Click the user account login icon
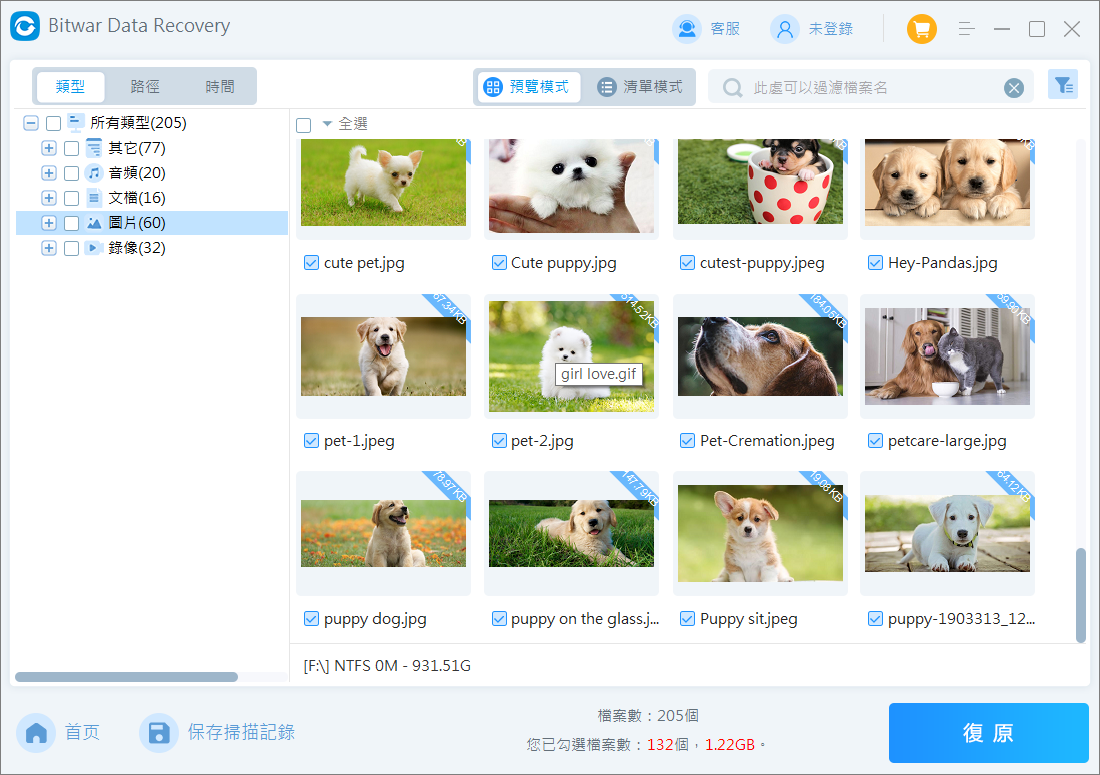1100x775 pixels. [x=784, y=29]
